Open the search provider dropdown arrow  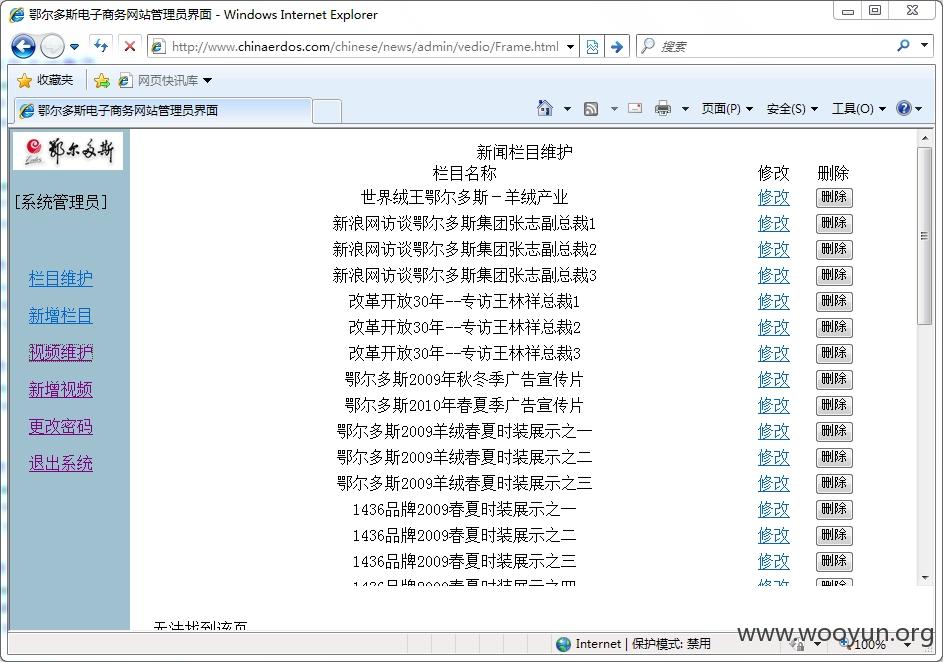[x=924, y=46]
